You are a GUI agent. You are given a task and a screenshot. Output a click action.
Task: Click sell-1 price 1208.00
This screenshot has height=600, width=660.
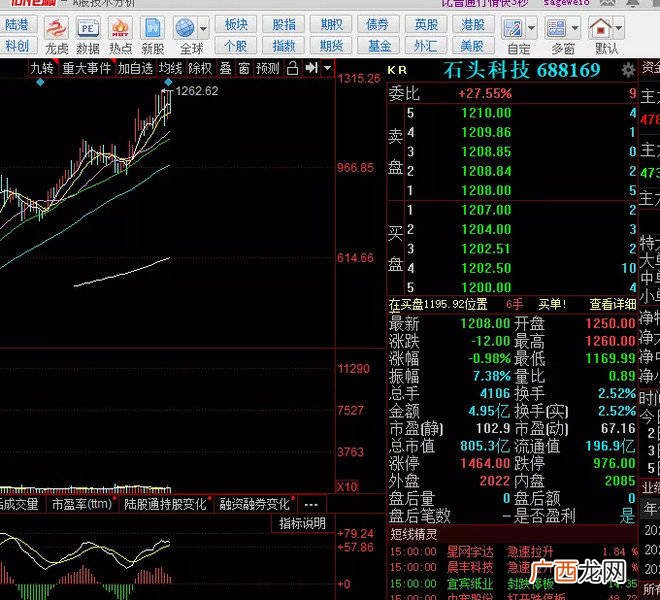[486, 190]
